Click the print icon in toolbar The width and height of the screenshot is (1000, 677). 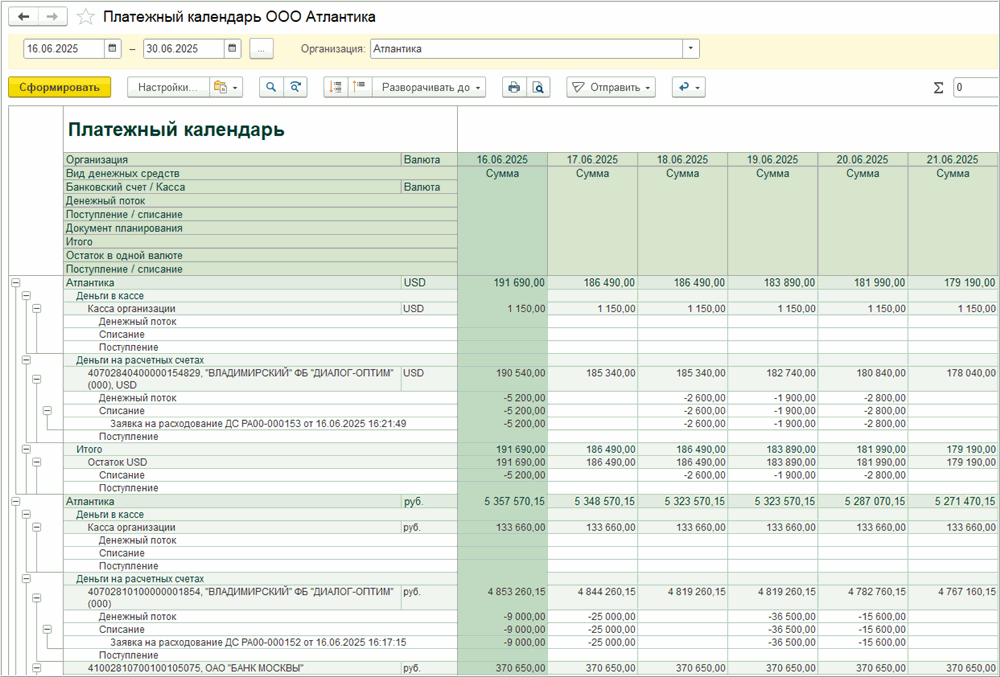point(514,87)
